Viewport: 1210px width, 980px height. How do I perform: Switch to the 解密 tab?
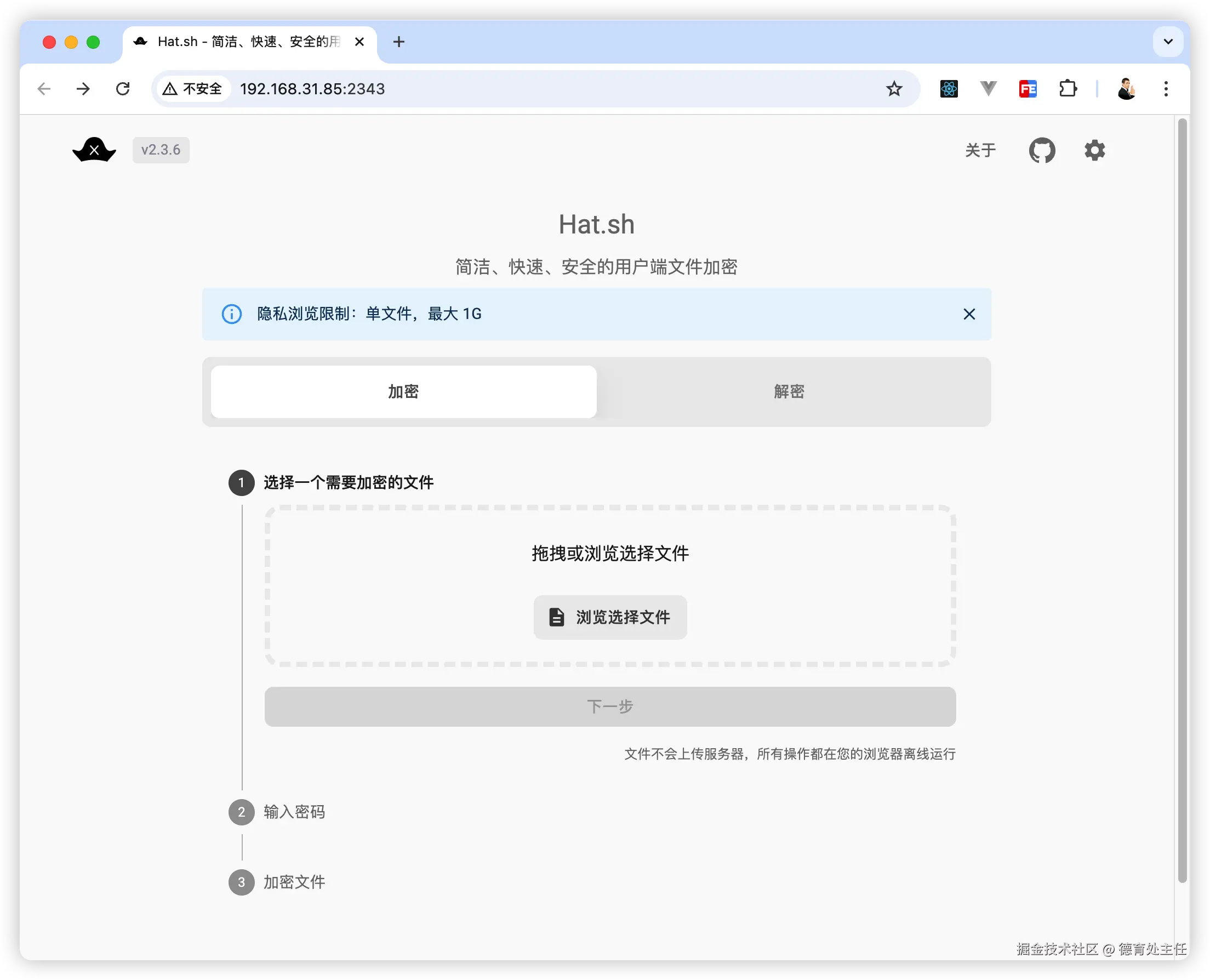[789, 392]
